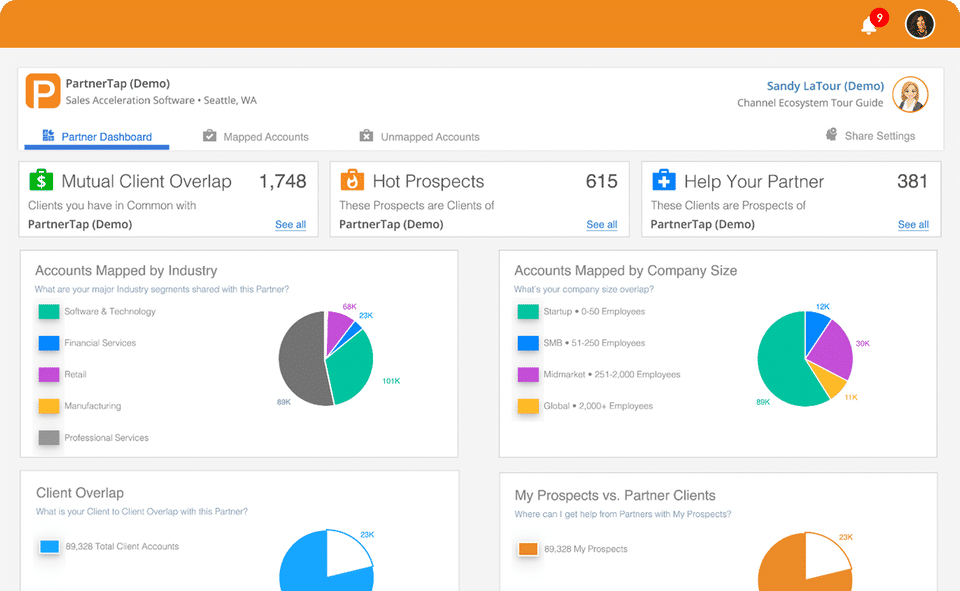Click the Channel Ecosystem Tour Guide subtitle

pyautogui.click(x=810, y=103)
